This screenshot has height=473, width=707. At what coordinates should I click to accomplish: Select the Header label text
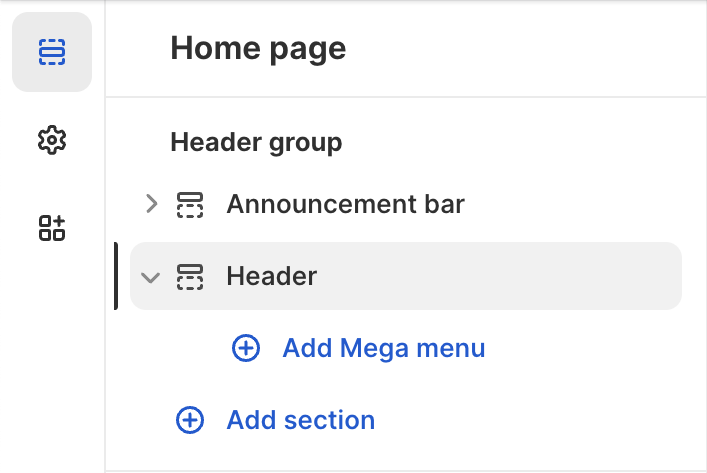click(271, 276)
